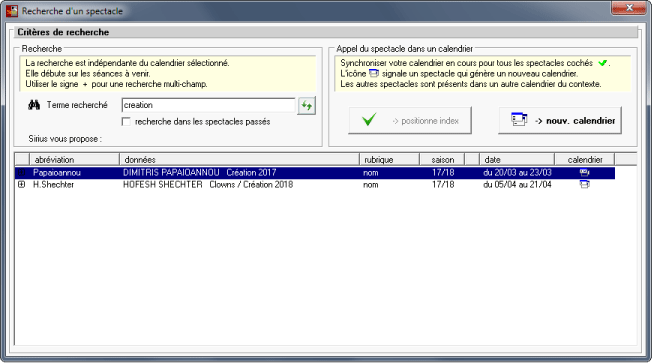Select 'DIMITRIS PAPAIOANNOU Création 2017' cell
This screenshot has width=652, height=363.
(199, 173)
